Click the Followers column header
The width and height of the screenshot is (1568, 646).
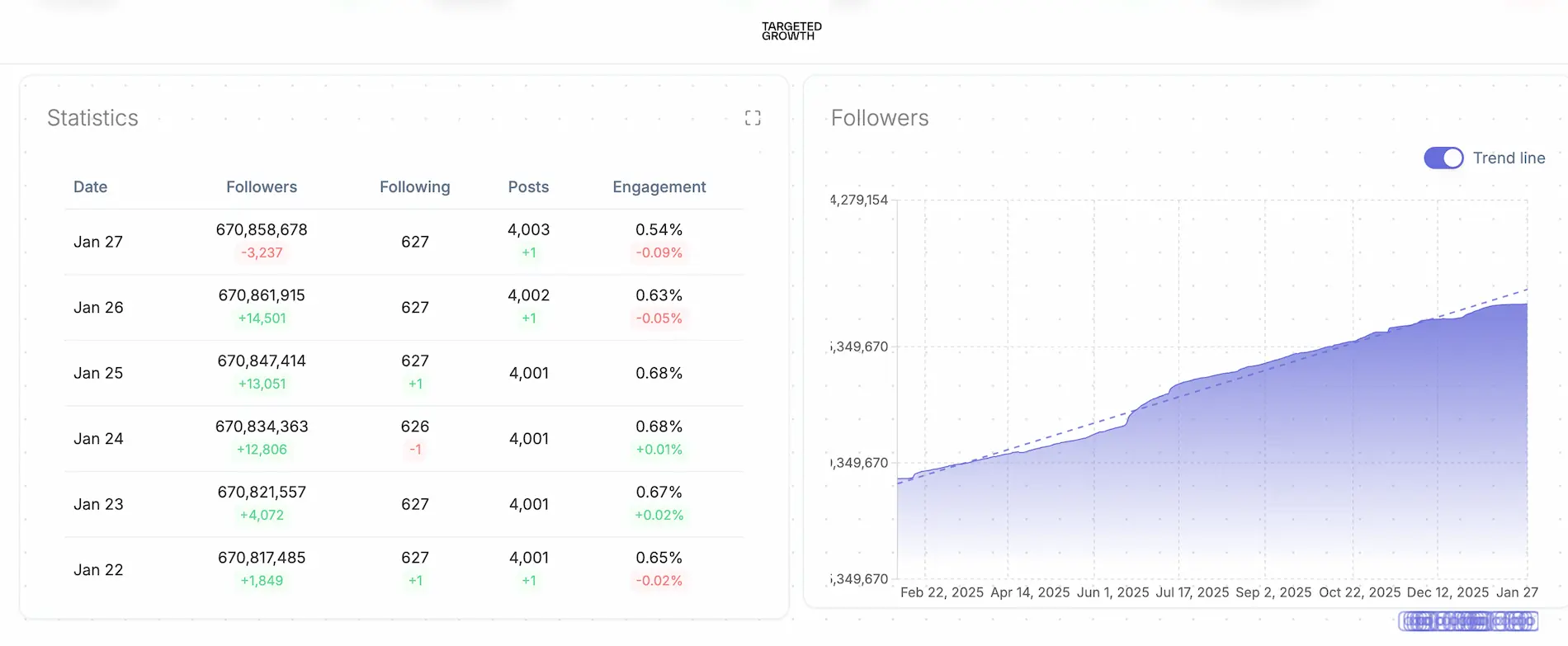point(261,187)
